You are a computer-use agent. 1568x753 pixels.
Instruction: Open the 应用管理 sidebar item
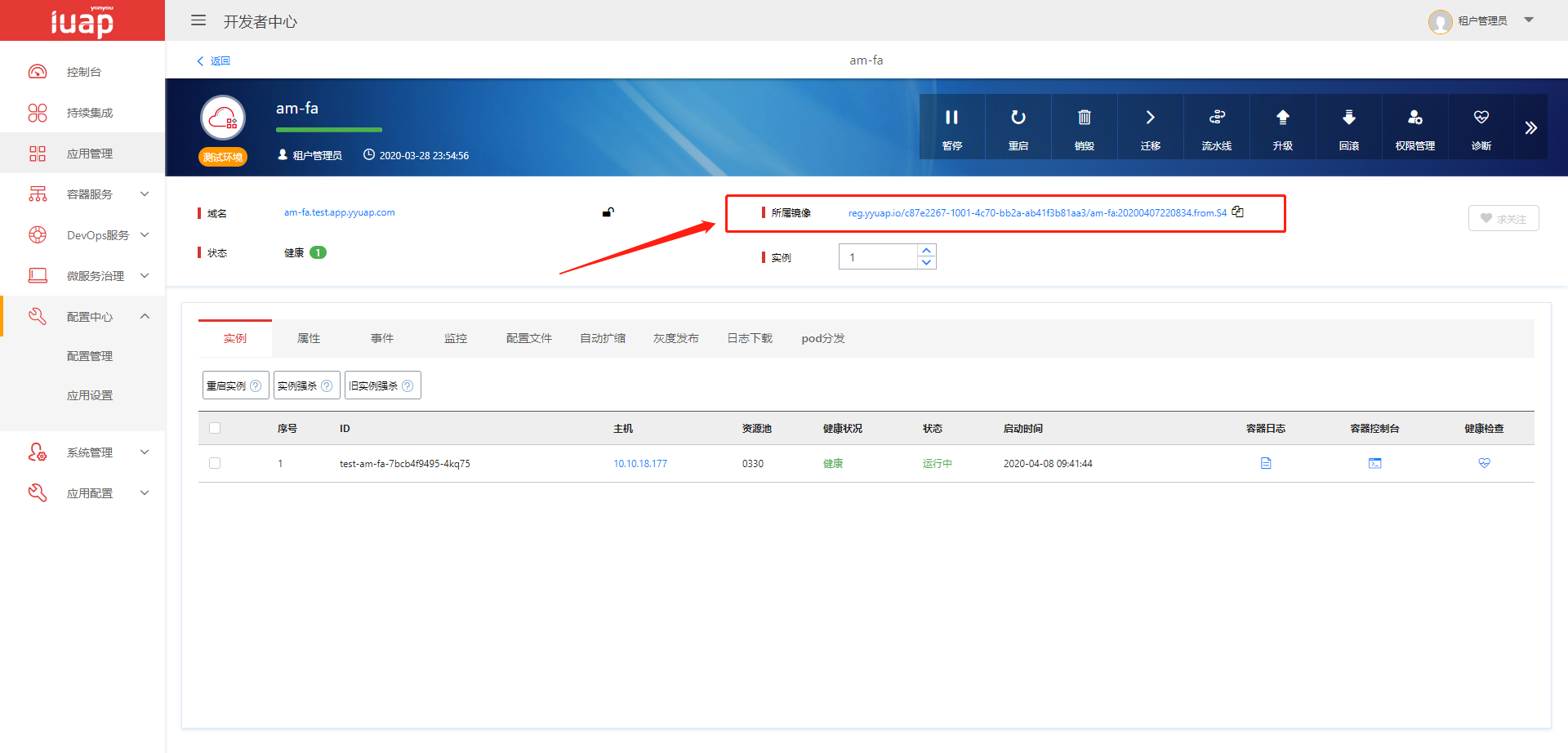82,154
